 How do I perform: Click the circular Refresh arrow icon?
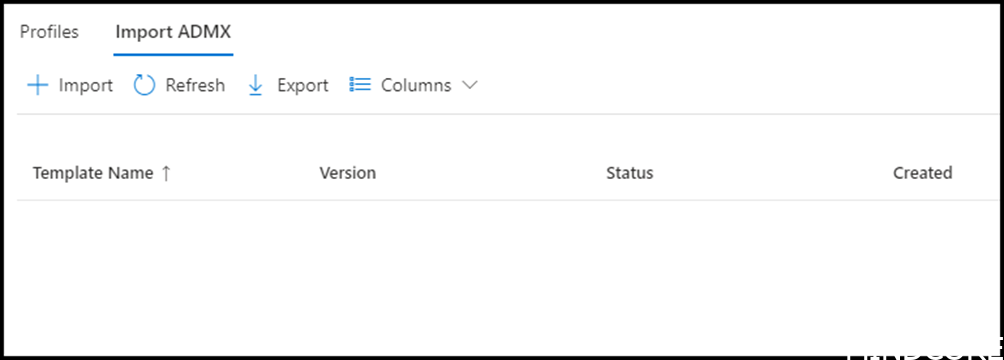pyautogui.click(x=145, y=85)
